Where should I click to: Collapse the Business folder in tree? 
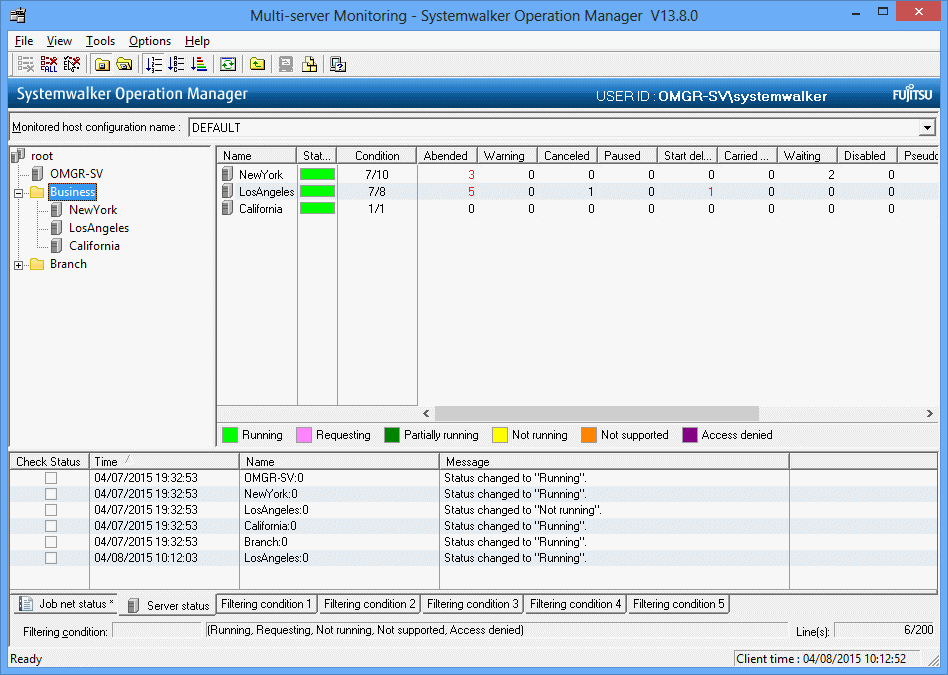click(x=19, y=193)
